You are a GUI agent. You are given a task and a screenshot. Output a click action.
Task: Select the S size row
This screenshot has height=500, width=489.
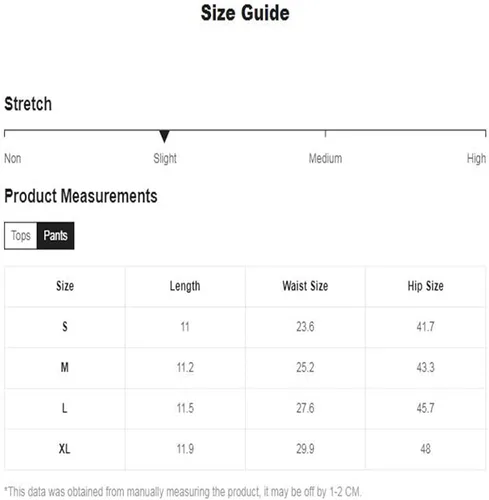[x=245, y=327]
